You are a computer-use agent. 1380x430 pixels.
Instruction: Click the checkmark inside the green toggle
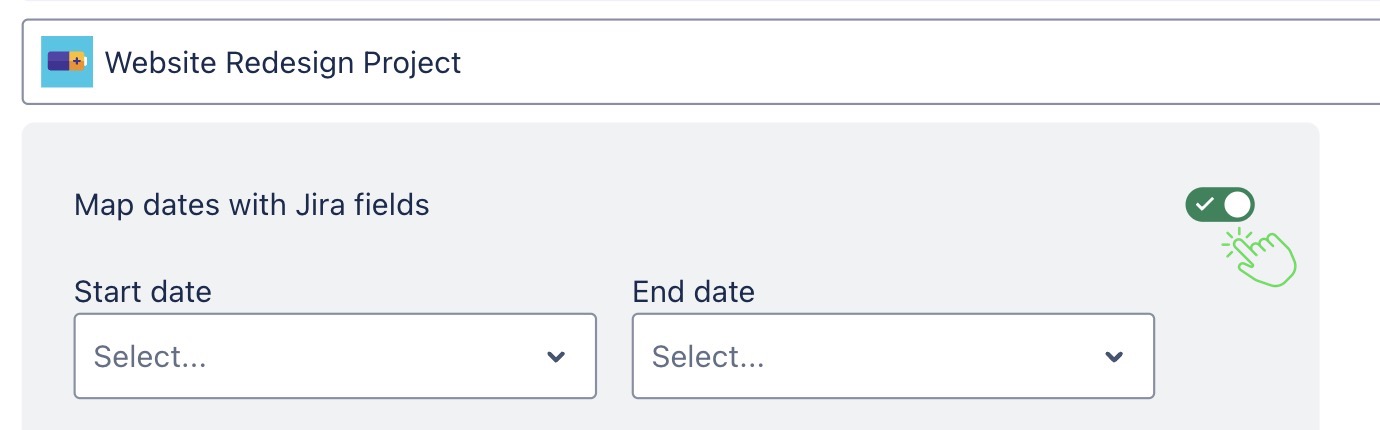(1205, 205)
